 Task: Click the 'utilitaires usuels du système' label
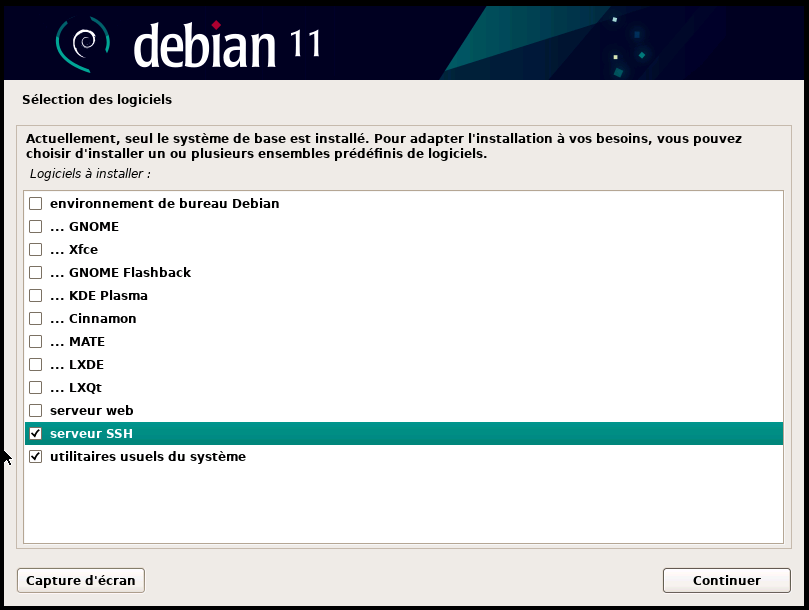(x=148, y=457)
